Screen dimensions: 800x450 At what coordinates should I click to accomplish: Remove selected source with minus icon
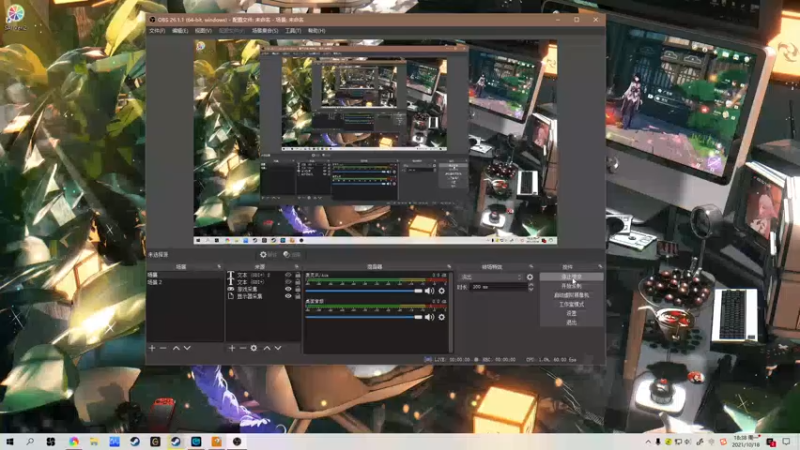[243, 348]
